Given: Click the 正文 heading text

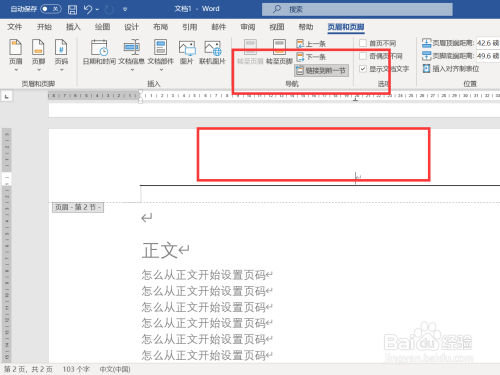Looking at the screenshot, I should point(159,250).
